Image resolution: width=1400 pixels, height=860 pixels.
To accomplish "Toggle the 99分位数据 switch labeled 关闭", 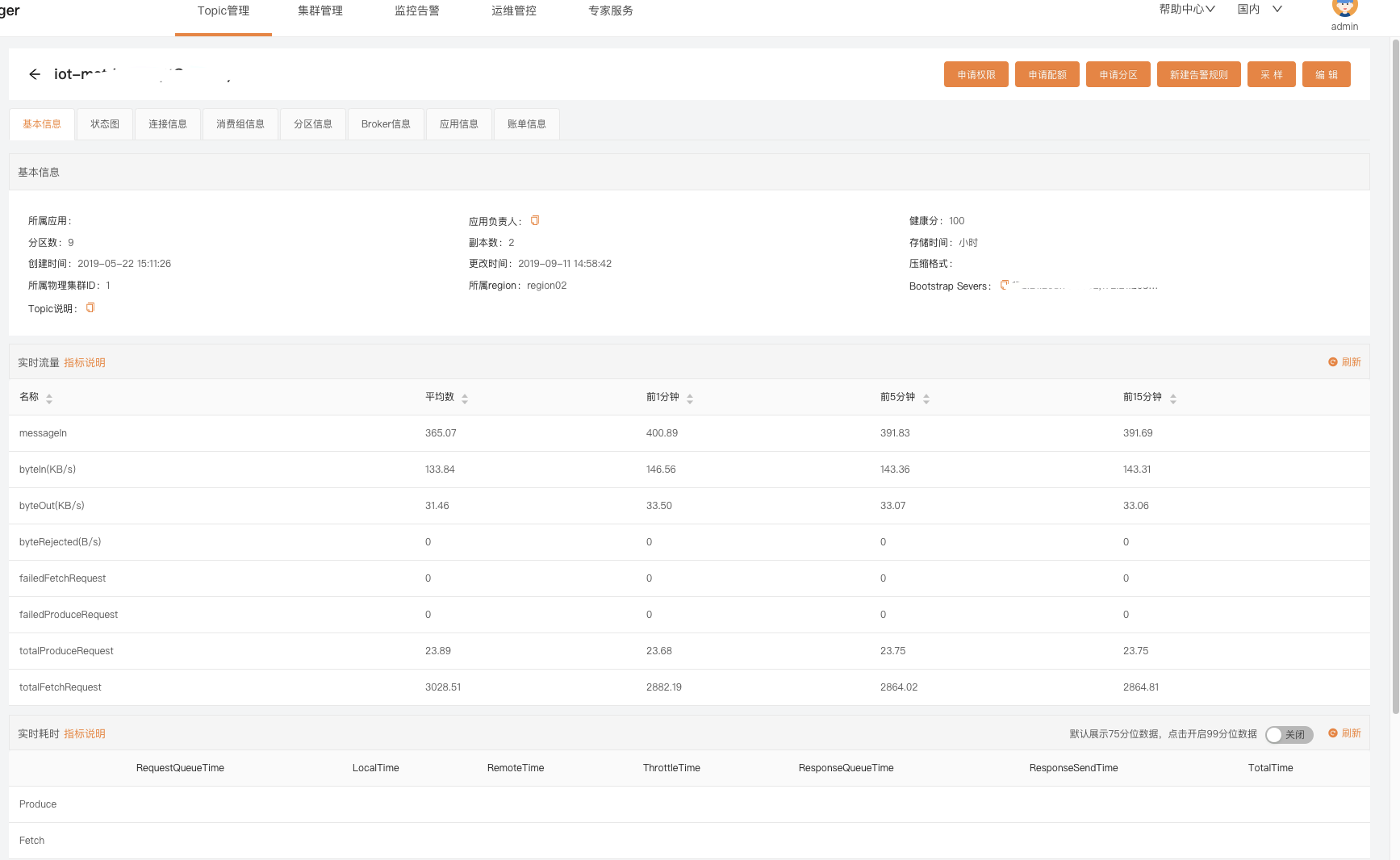I will 1289,734.
